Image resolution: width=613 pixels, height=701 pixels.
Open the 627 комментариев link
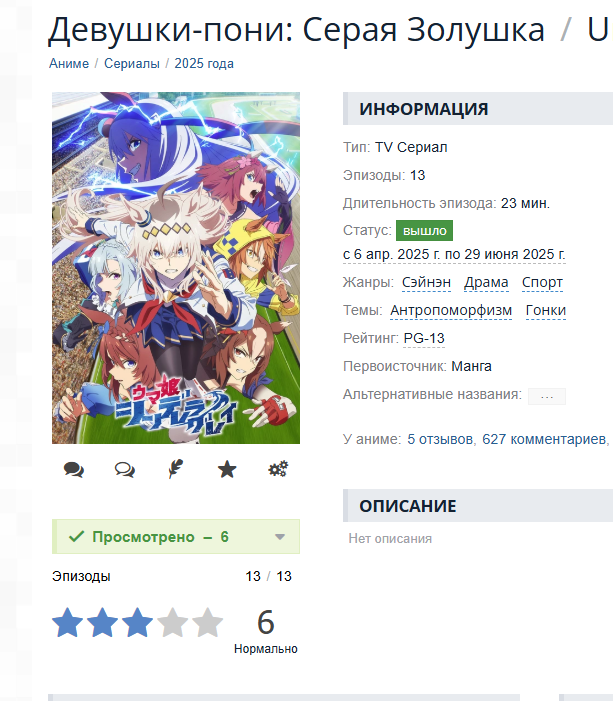point(544,439)
